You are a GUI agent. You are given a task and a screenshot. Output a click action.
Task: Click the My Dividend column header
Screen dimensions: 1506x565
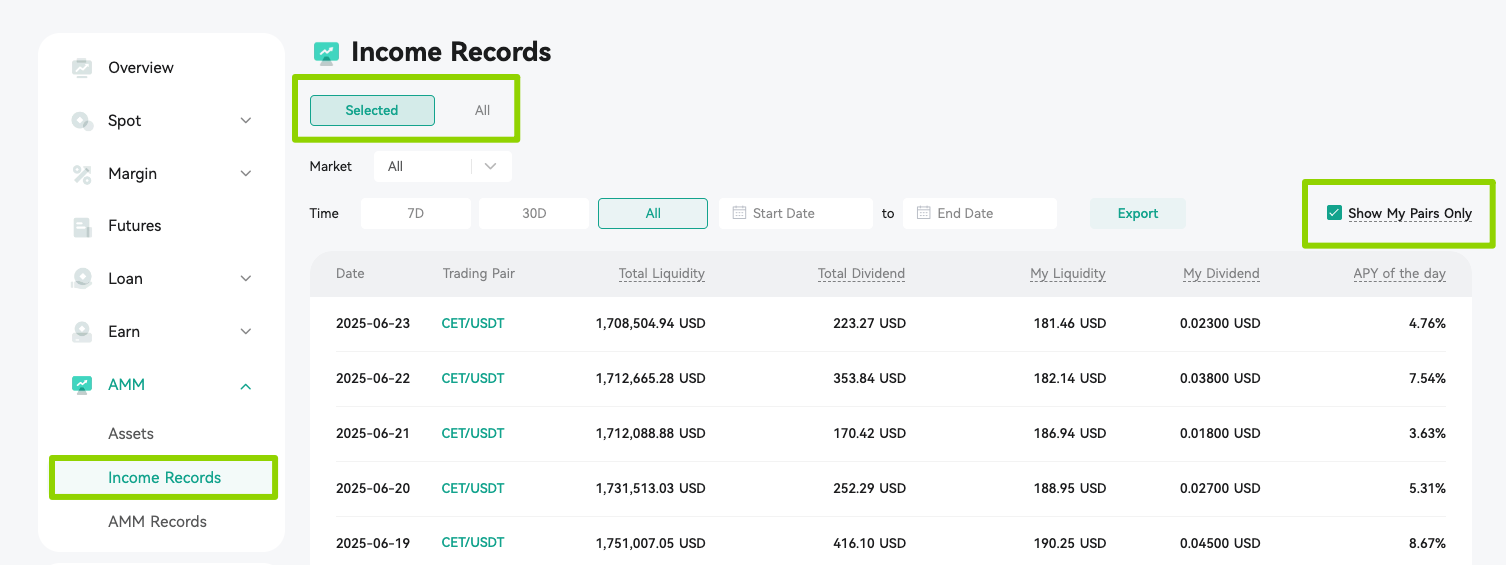click(x=1221, y=274)
